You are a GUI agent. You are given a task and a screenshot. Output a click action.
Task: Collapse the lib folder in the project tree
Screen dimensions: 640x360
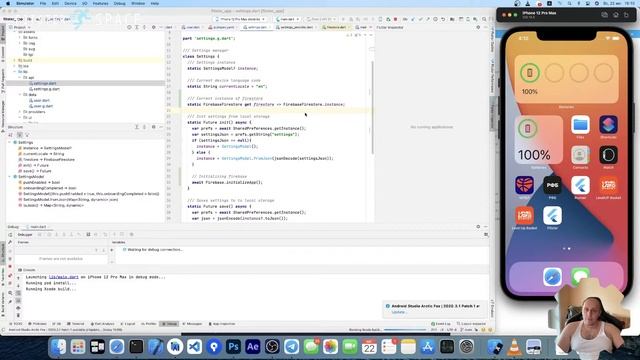coord(15,72)
